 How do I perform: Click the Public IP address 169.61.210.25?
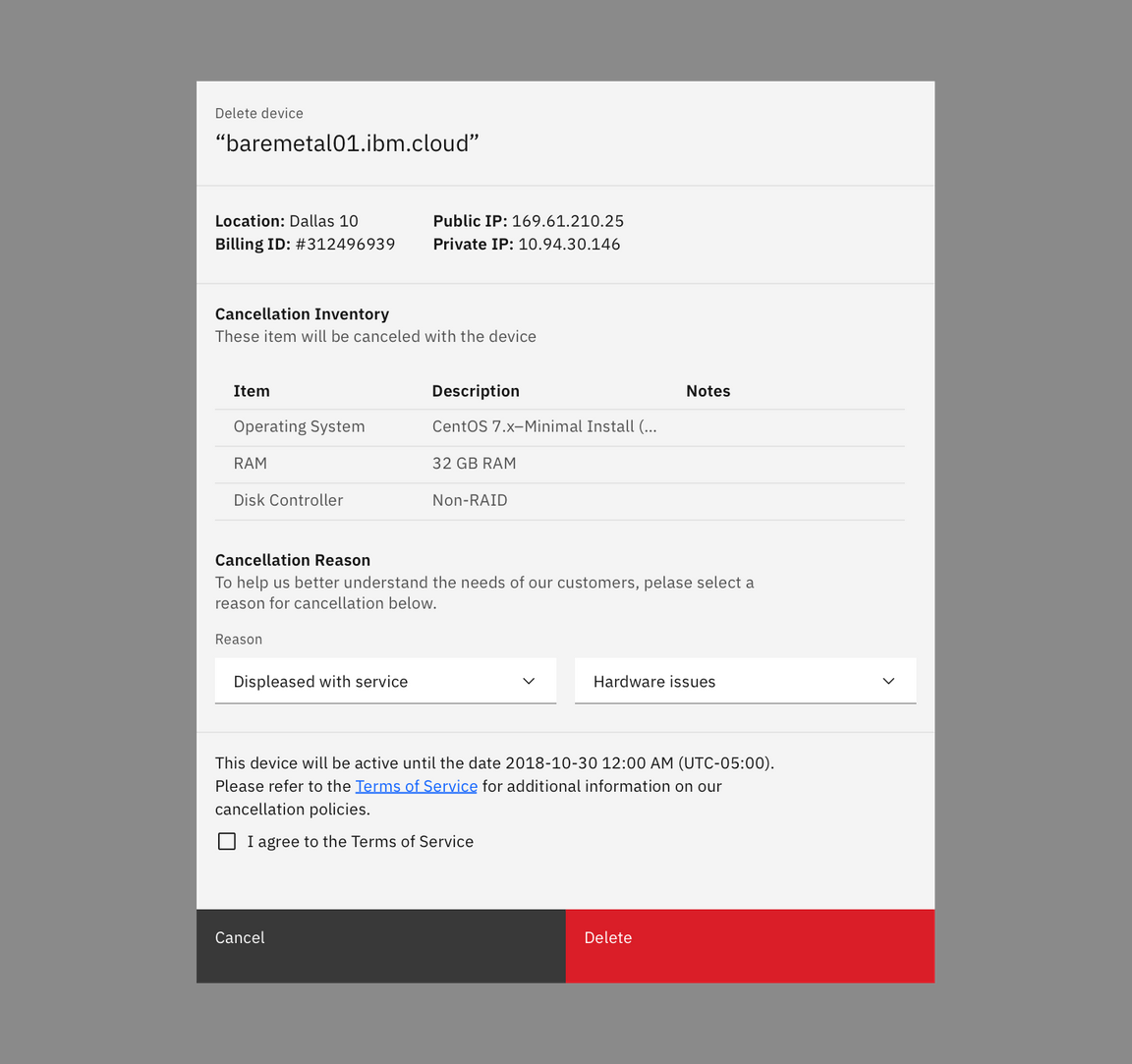[x=567, y=221]
